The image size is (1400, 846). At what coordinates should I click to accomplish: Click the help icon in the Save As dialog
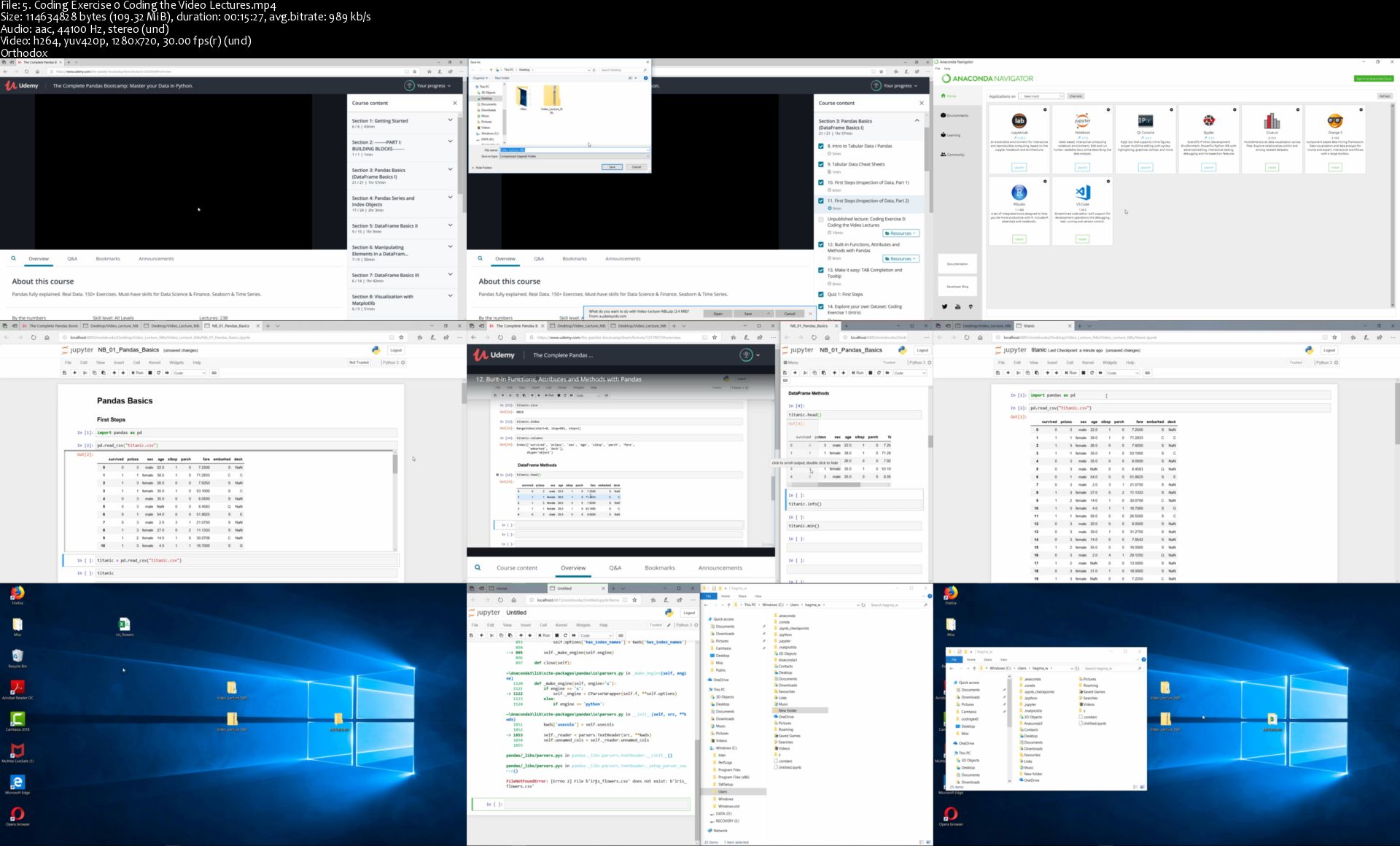(645, 78)
